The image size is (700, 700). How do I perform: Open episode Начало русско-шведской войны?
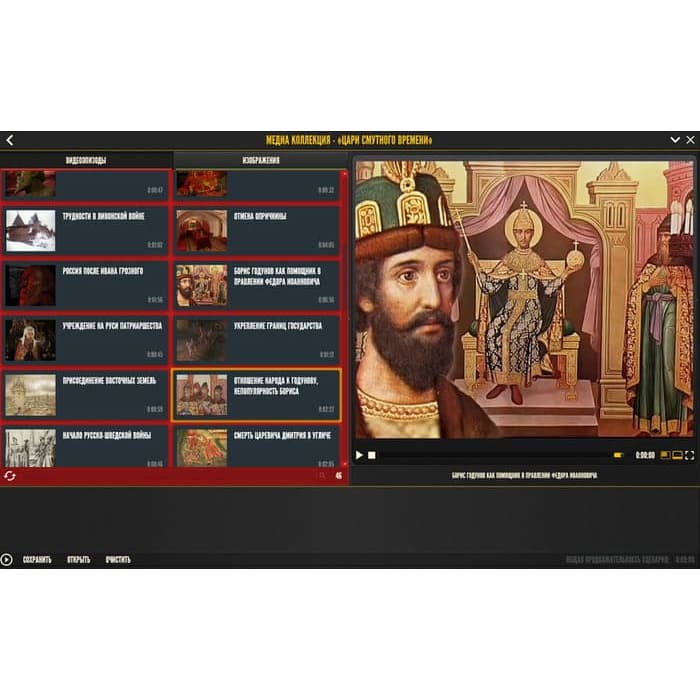point(85,447)
